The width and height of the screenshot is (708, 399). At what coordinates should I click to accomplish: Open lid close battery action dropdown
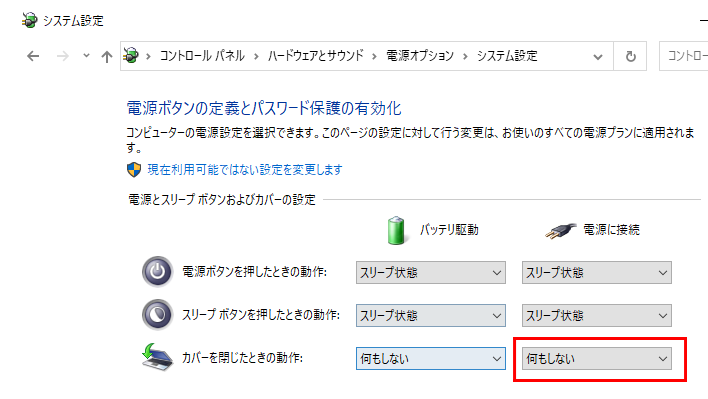click(431, 358)
